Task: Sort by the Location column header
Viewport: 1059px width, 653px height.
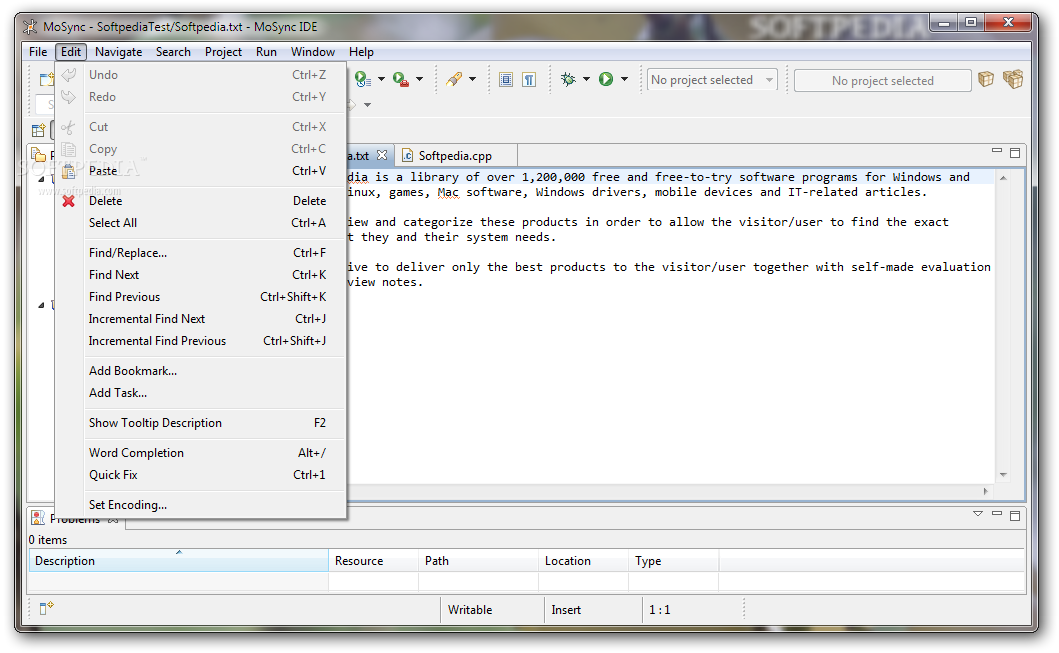Action: tap(583, 560)
